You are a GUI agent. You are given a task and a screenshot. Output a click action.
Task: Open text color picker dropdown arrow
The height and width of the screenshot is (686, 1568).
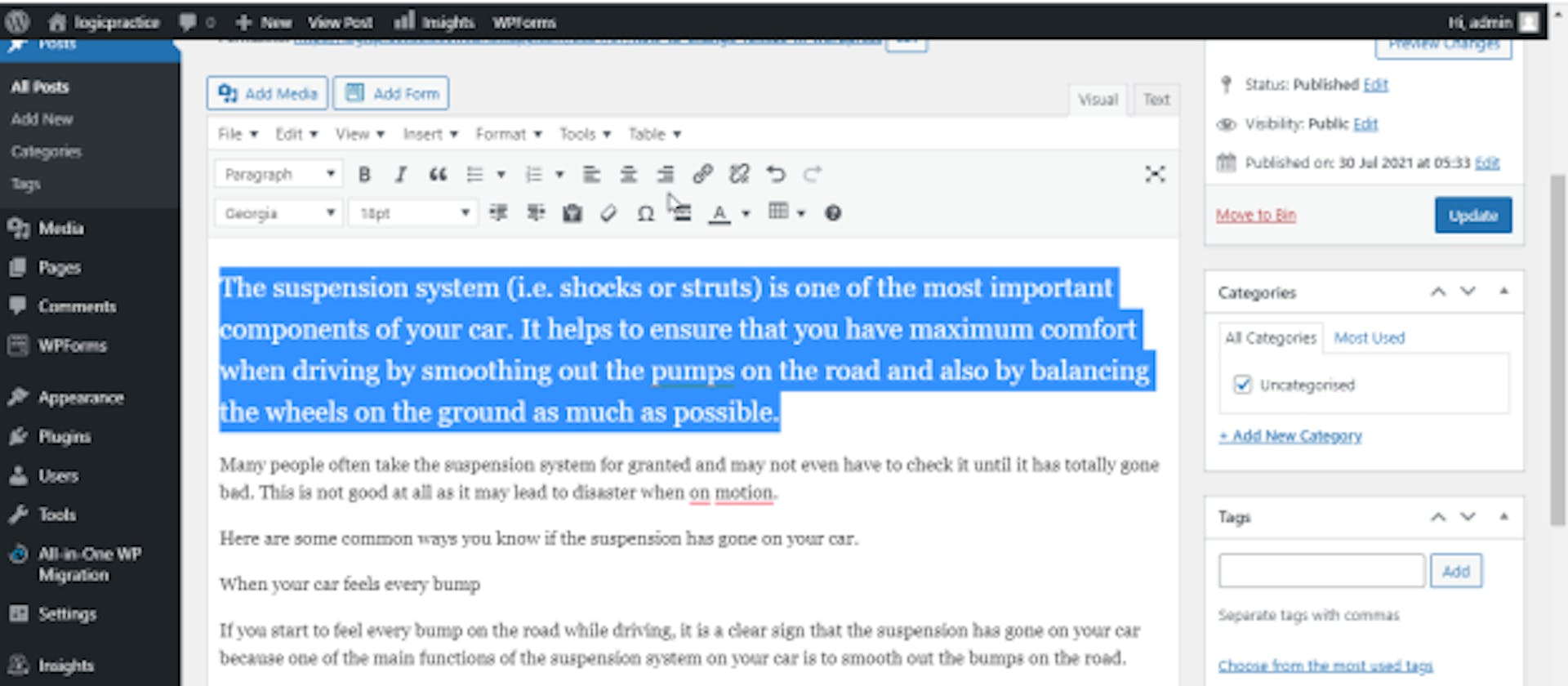pyautogui.click(x=745, y=213)
